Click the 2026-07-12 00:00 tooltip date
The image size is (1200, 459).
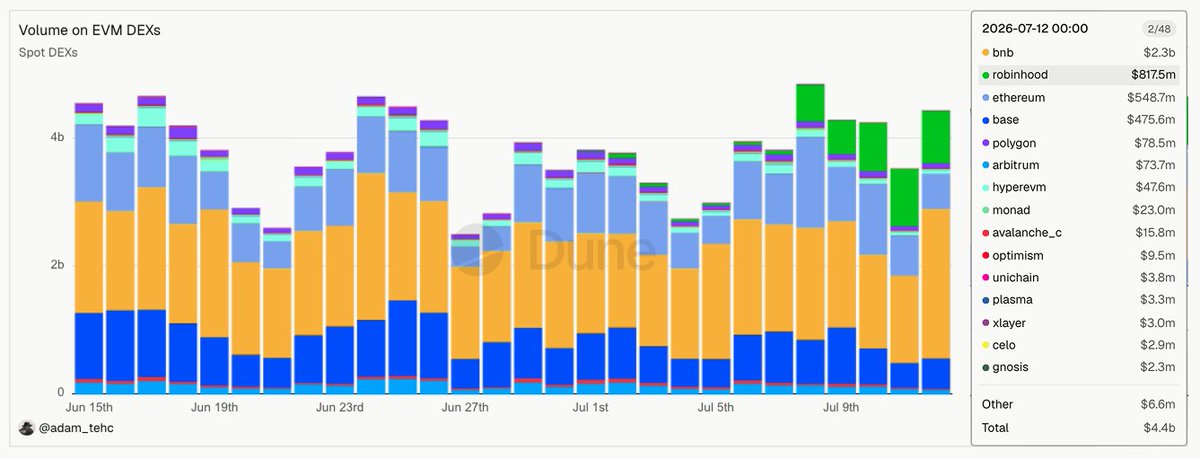[x=1035, y=28]
